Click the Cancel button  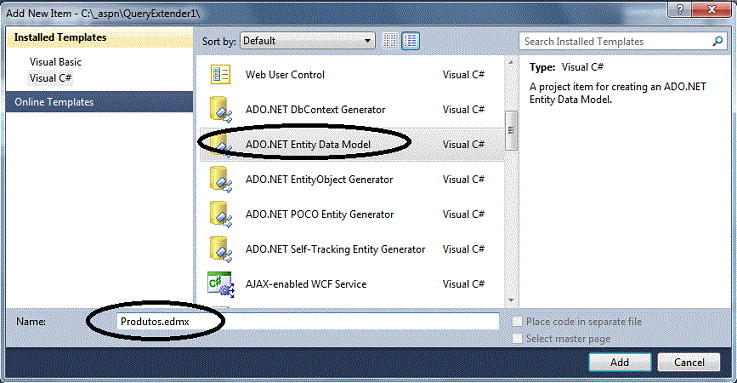coord(689,362)
